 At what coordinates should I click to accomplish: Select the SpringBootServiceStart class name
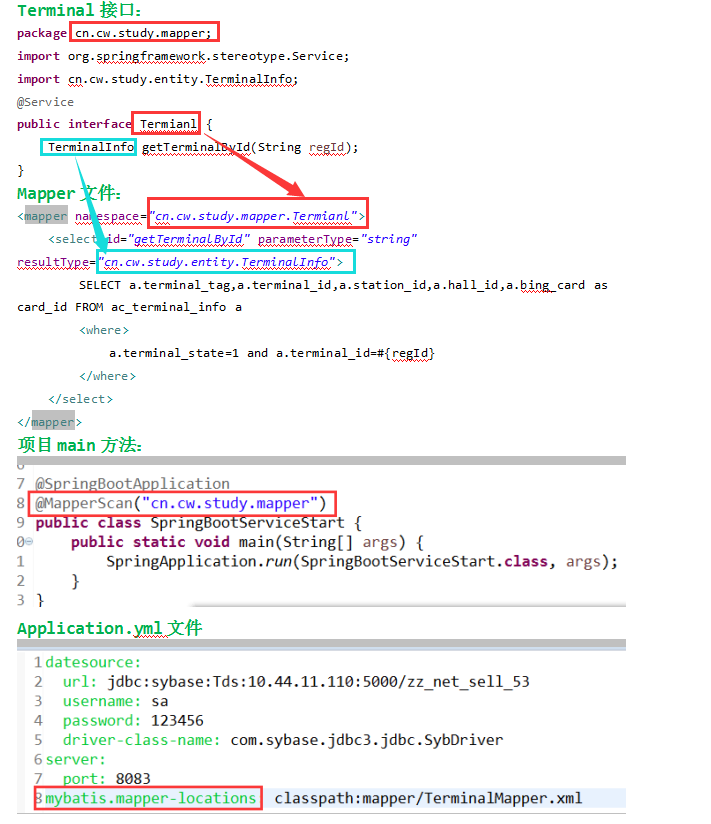247,522
